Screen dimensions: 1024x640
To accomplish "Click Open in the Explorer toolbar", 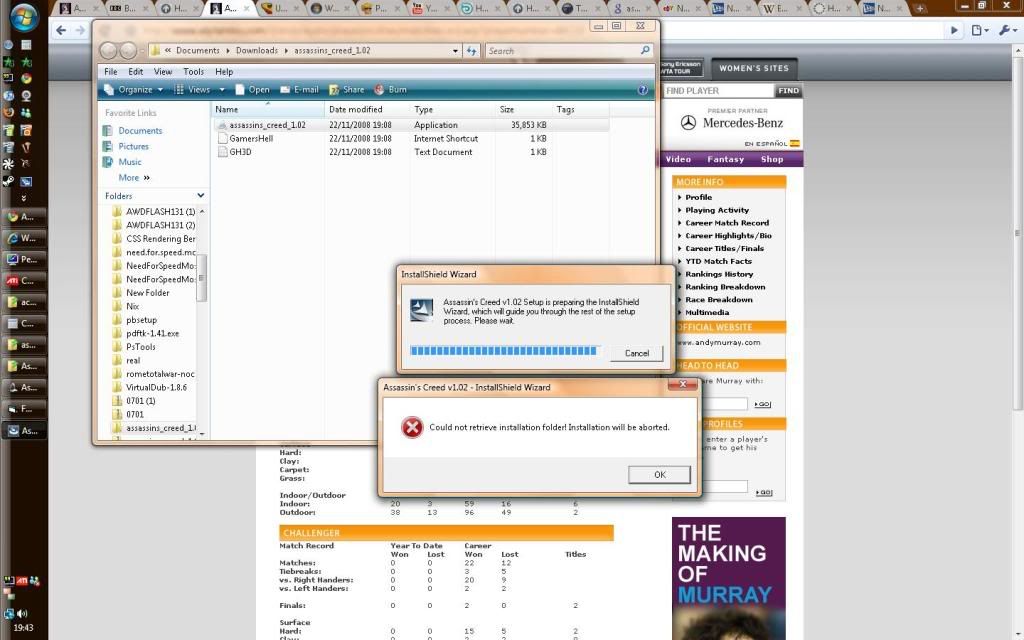I will click(252, 90).
